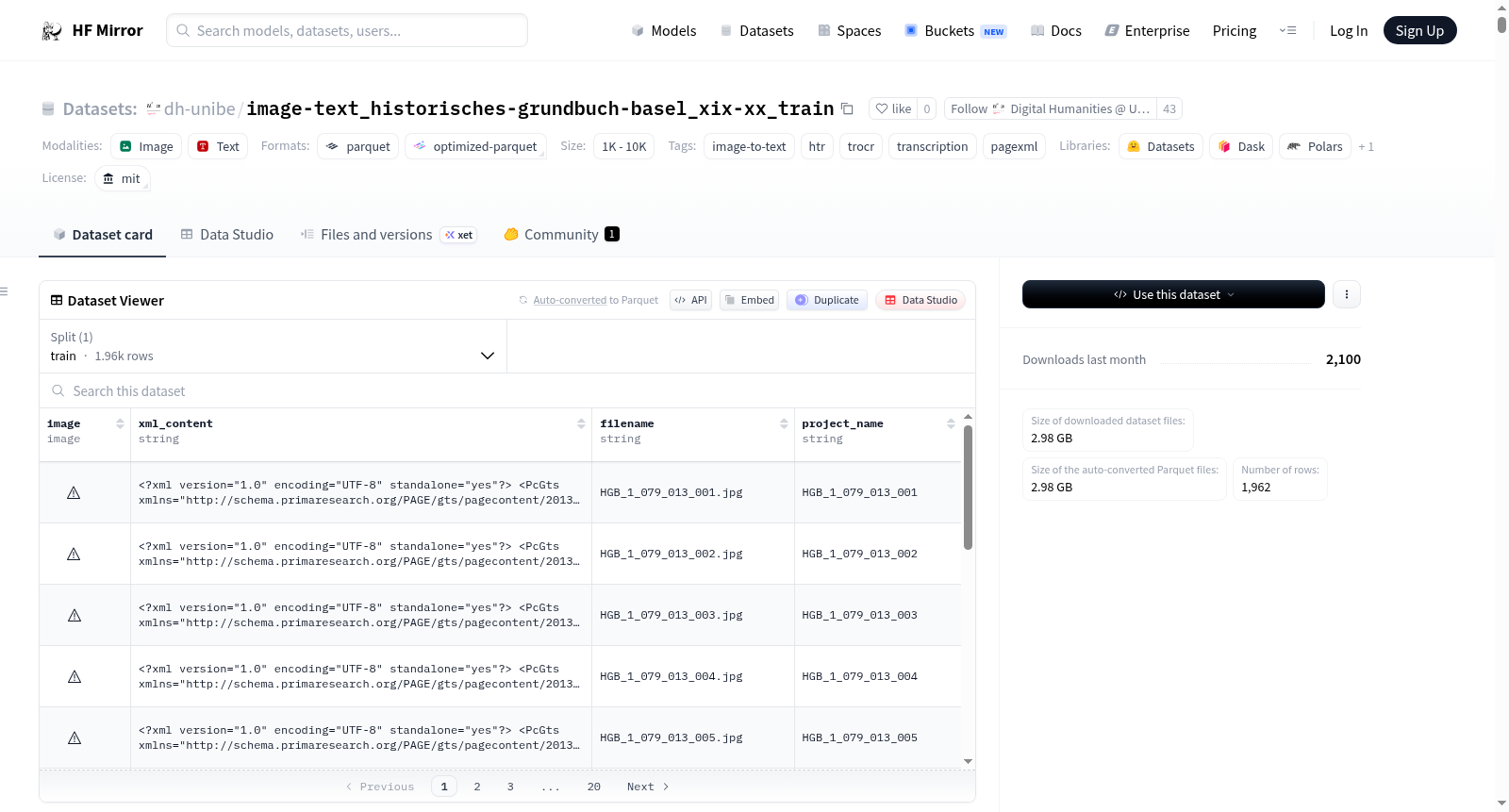Switch to the Data Studio tab
1509x812 pixels.
click(227, 234)
